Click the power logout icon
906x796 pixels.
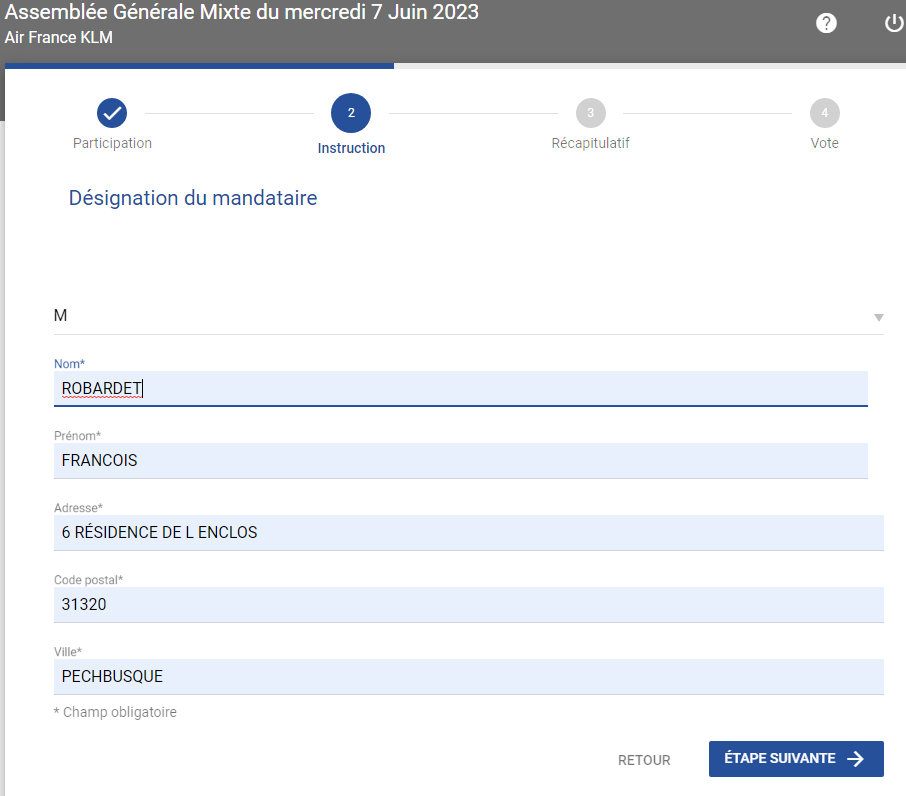click(894, 23)
